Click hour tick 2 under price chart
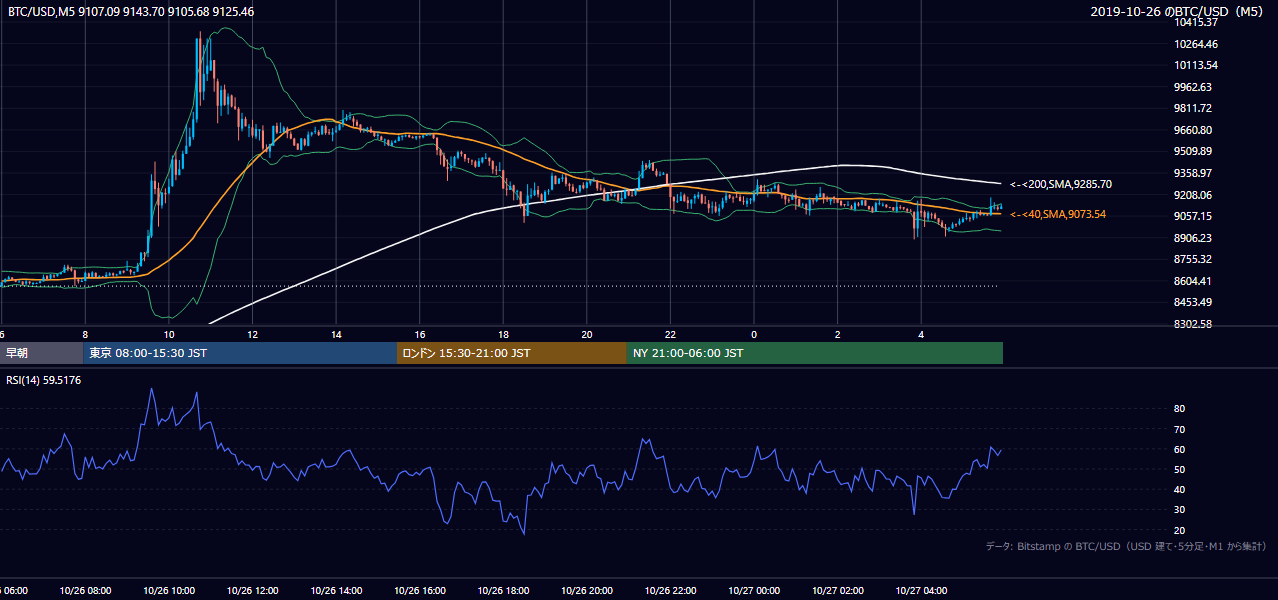Viewport: 1278px width, 600px height. [838, 335]
